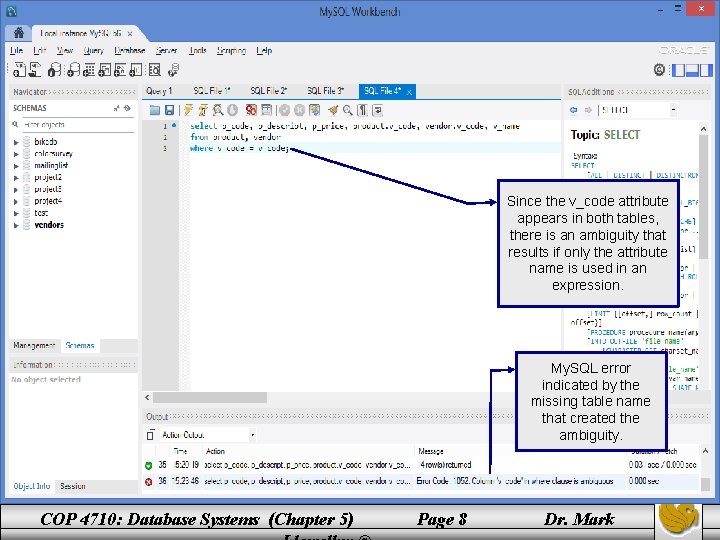The width and height of the screenshot is (720, 540).
Task: Click the commit transaction icon
Action: (284, 110)
